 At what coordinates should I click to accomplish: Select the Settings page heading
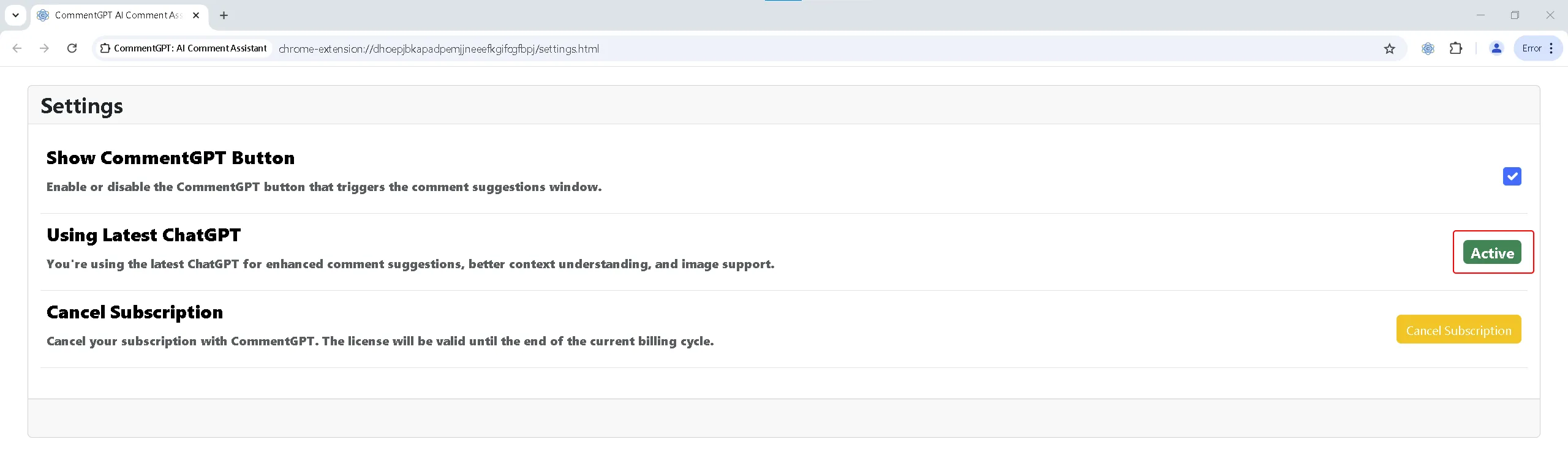(x=82, y=107)
